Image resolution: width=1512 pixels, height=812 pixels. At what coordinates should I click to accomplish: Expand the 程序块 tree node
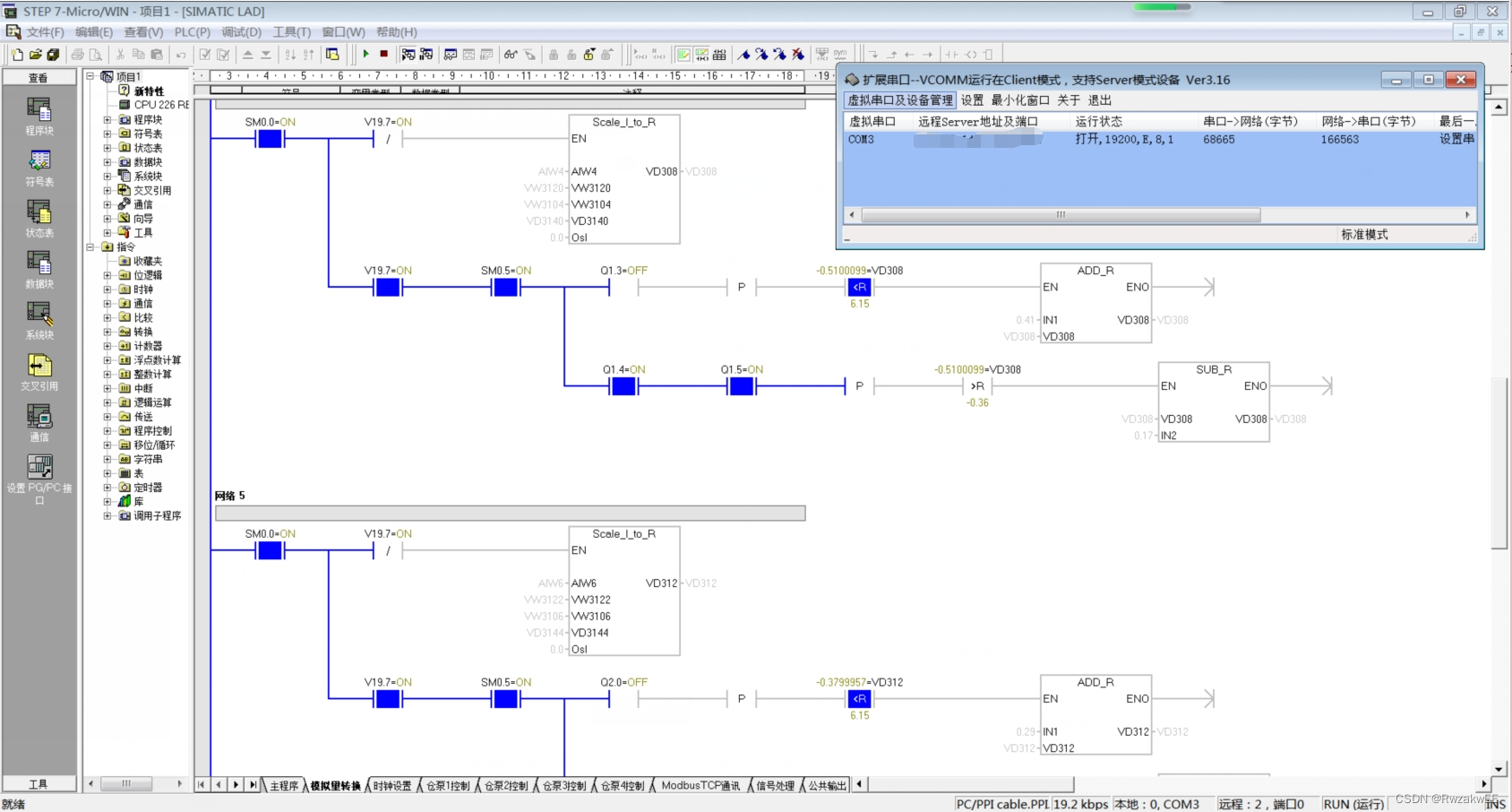tap(107, 119)
